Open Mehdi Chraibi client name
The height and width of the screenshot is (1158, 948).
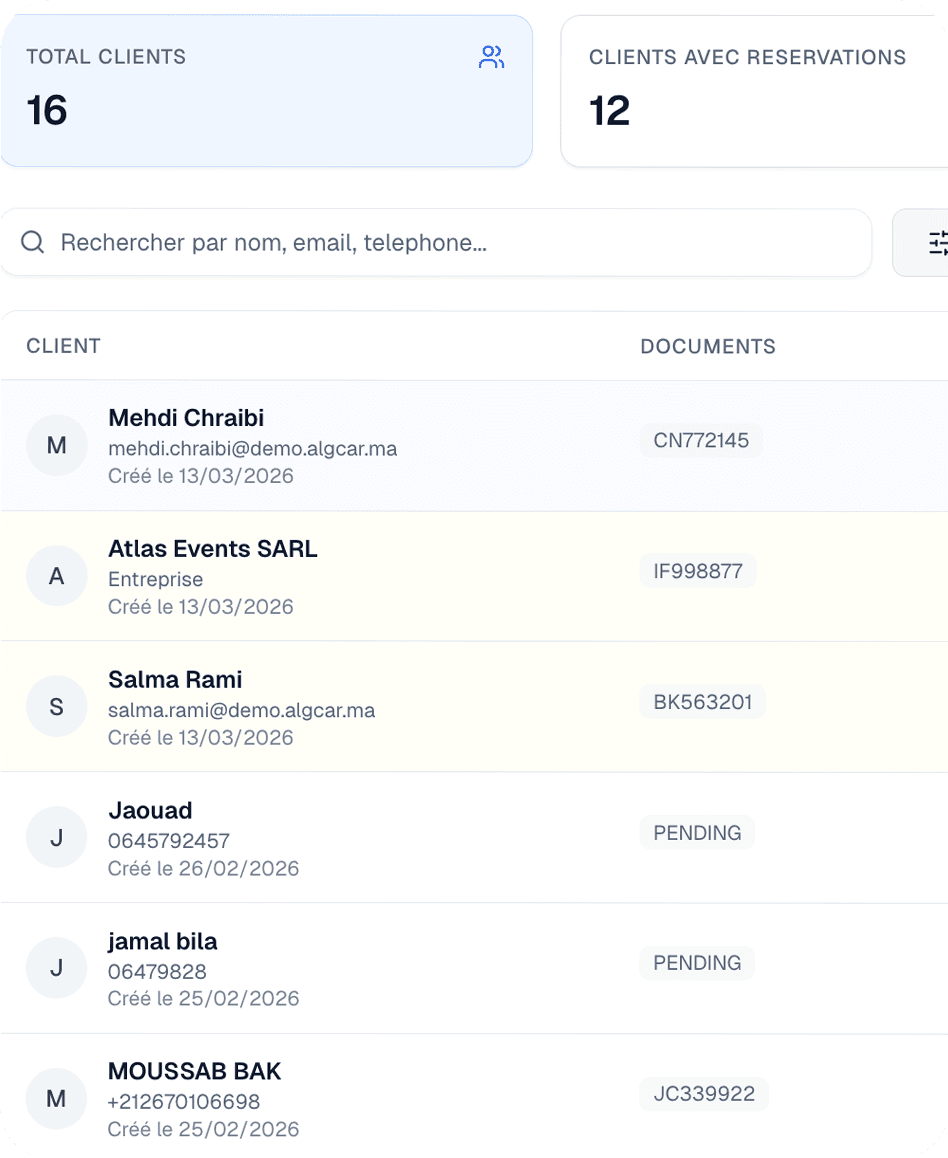pos(186,418)
